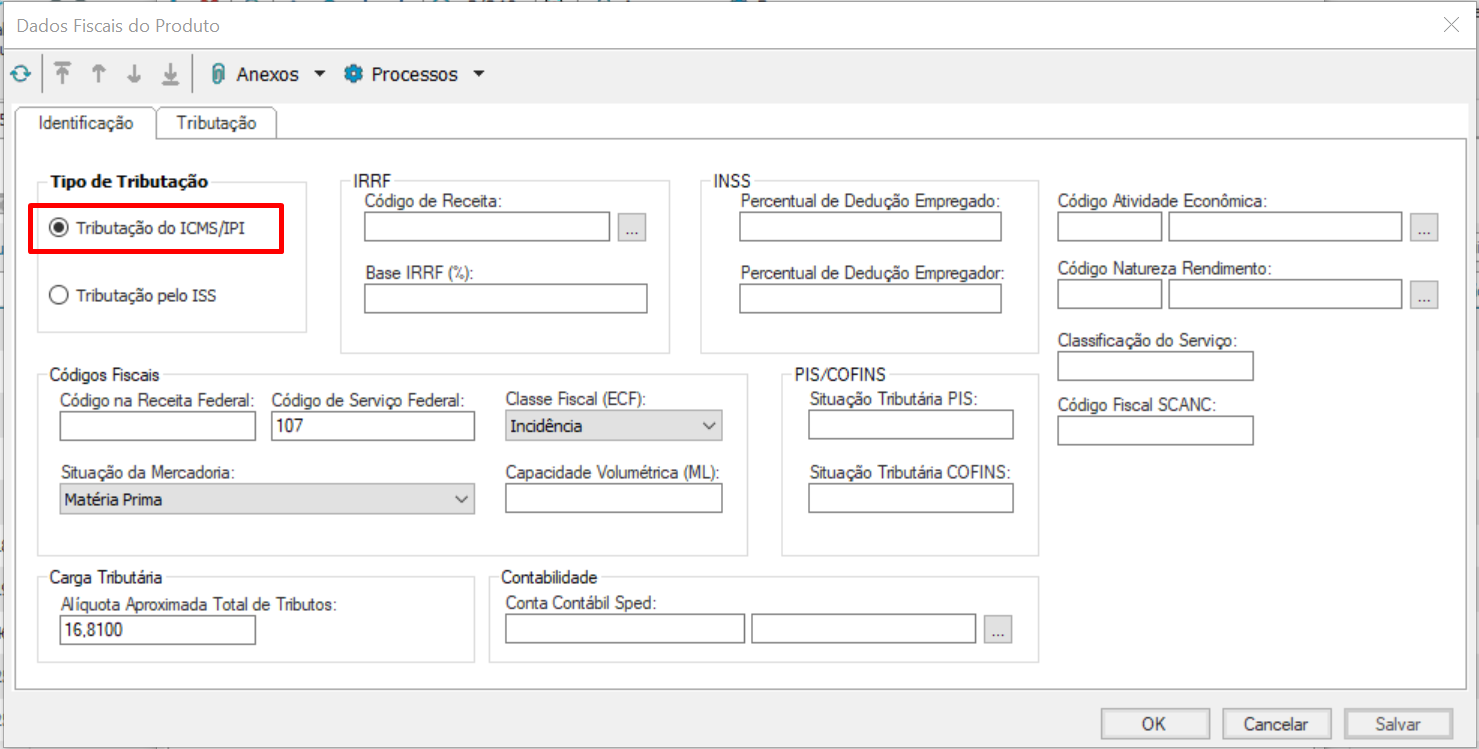Click the Conta Contábil Sped description field
Viewport: 1479px width, 749px height.
[x=864, y=628]
